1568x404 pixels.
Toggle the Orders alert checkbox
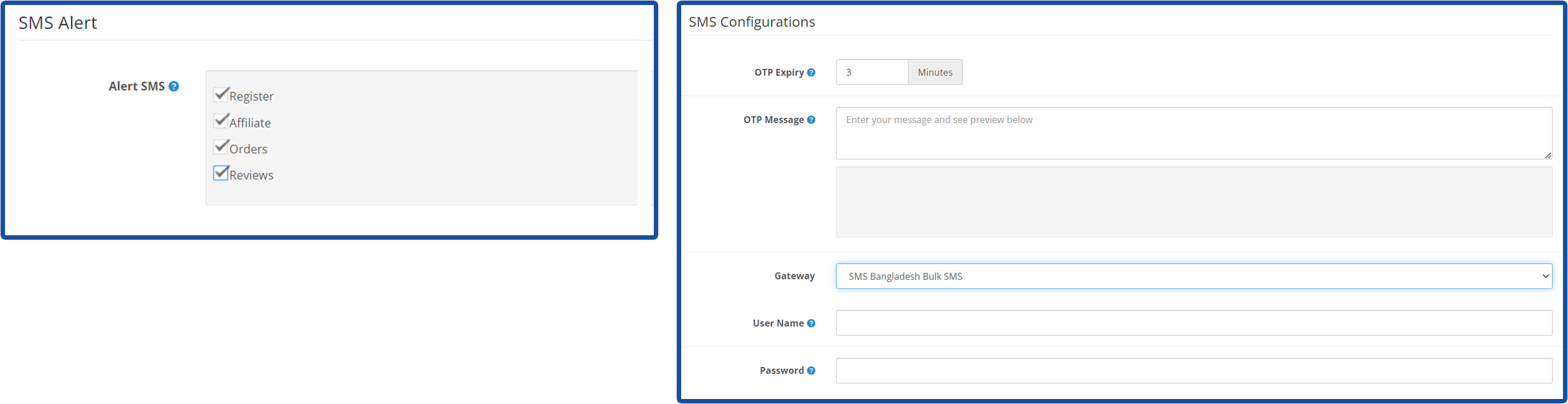[220, 148]
